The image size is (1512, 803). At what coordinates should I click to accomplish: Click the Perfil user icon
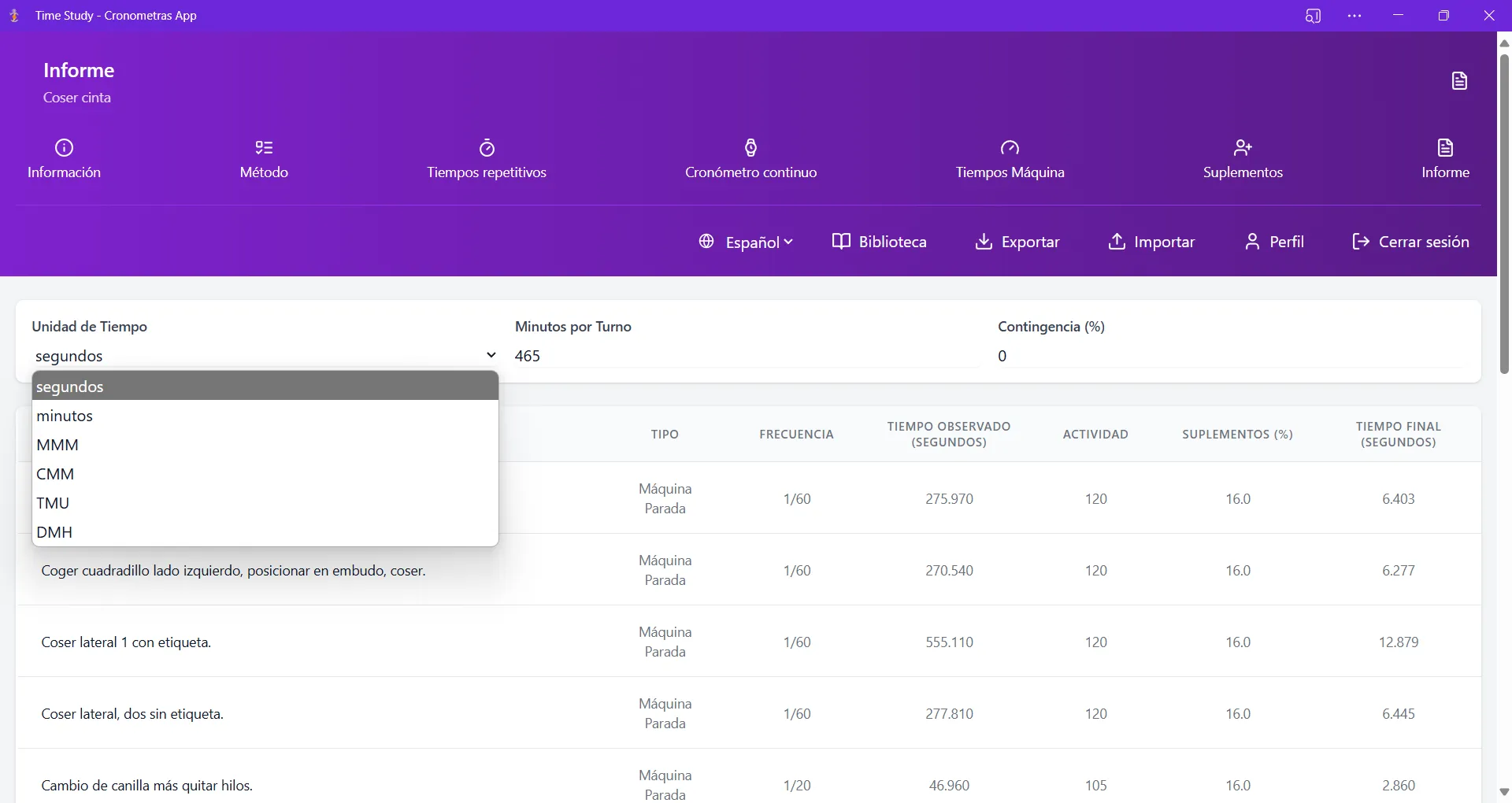[1252, 242]
